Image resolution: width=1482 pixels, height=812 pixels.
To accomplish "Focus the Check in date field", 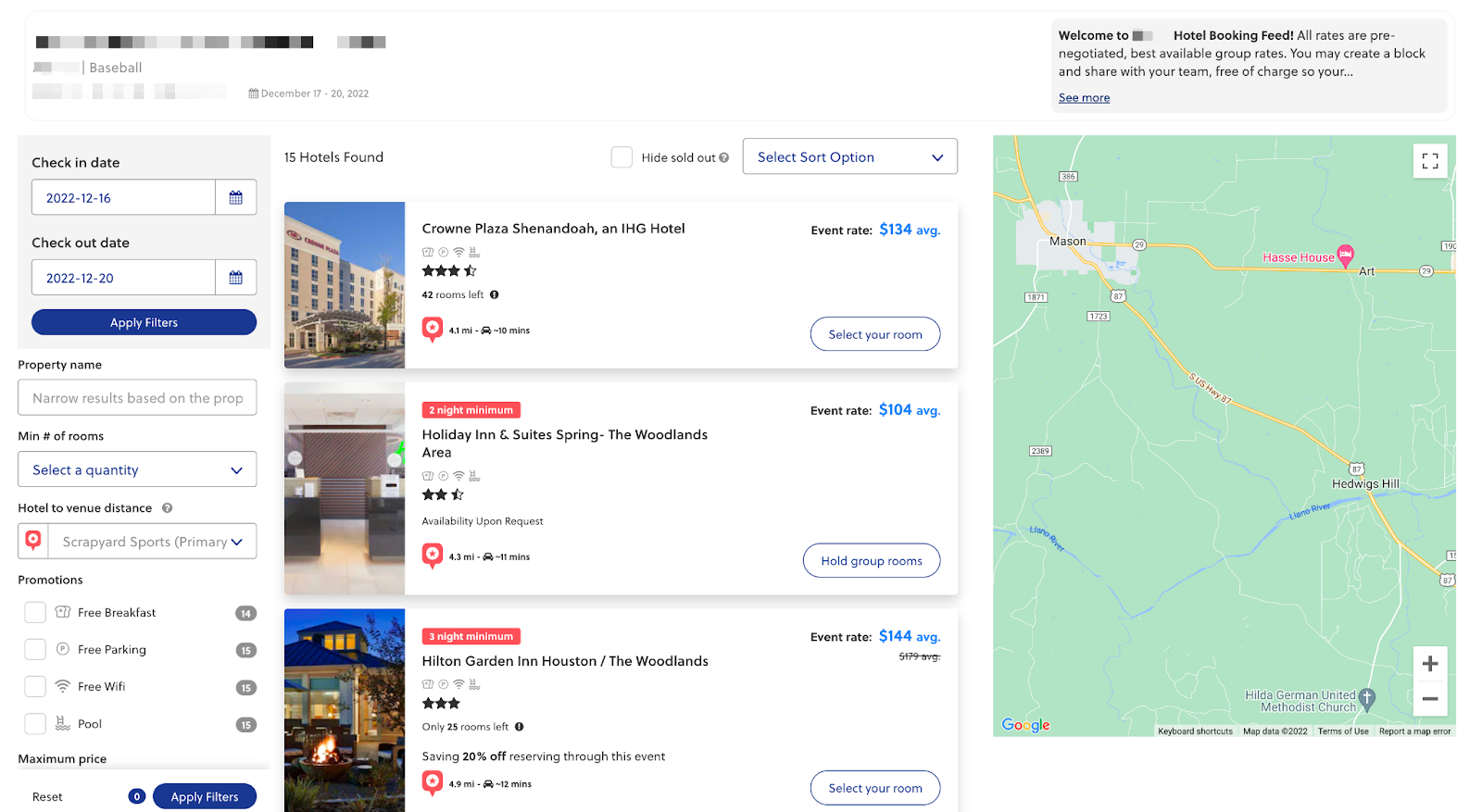I will [123, 197].
